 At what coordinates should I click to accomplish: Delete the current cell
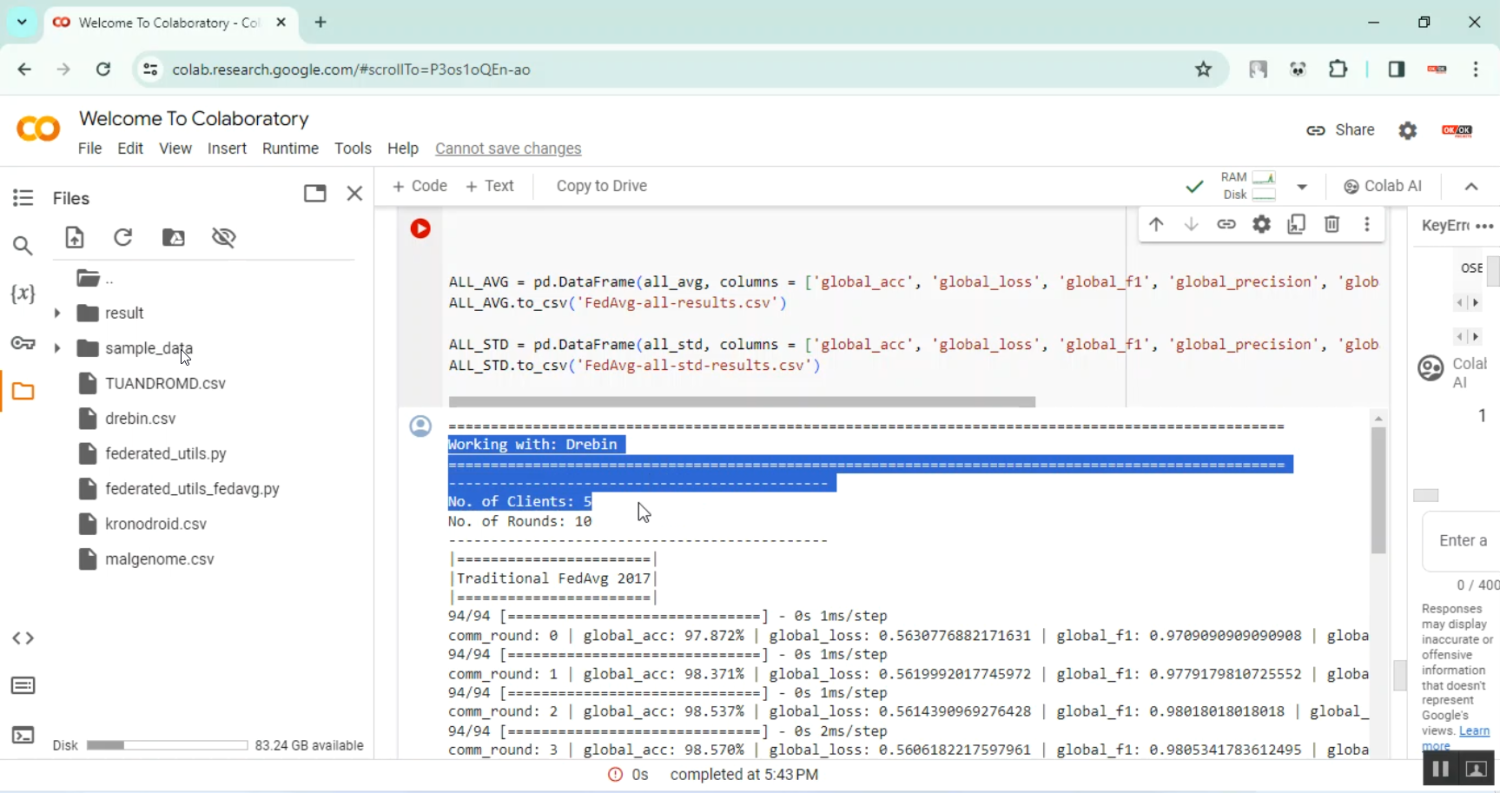[1331, 224]
